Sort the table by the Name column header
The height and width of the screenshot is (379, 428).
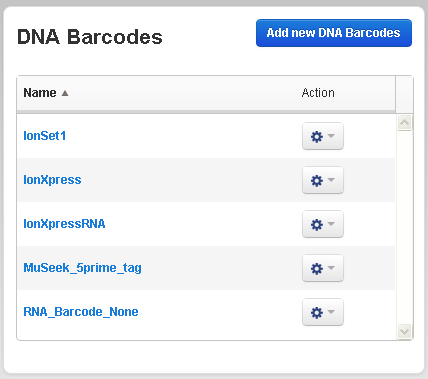40,93
